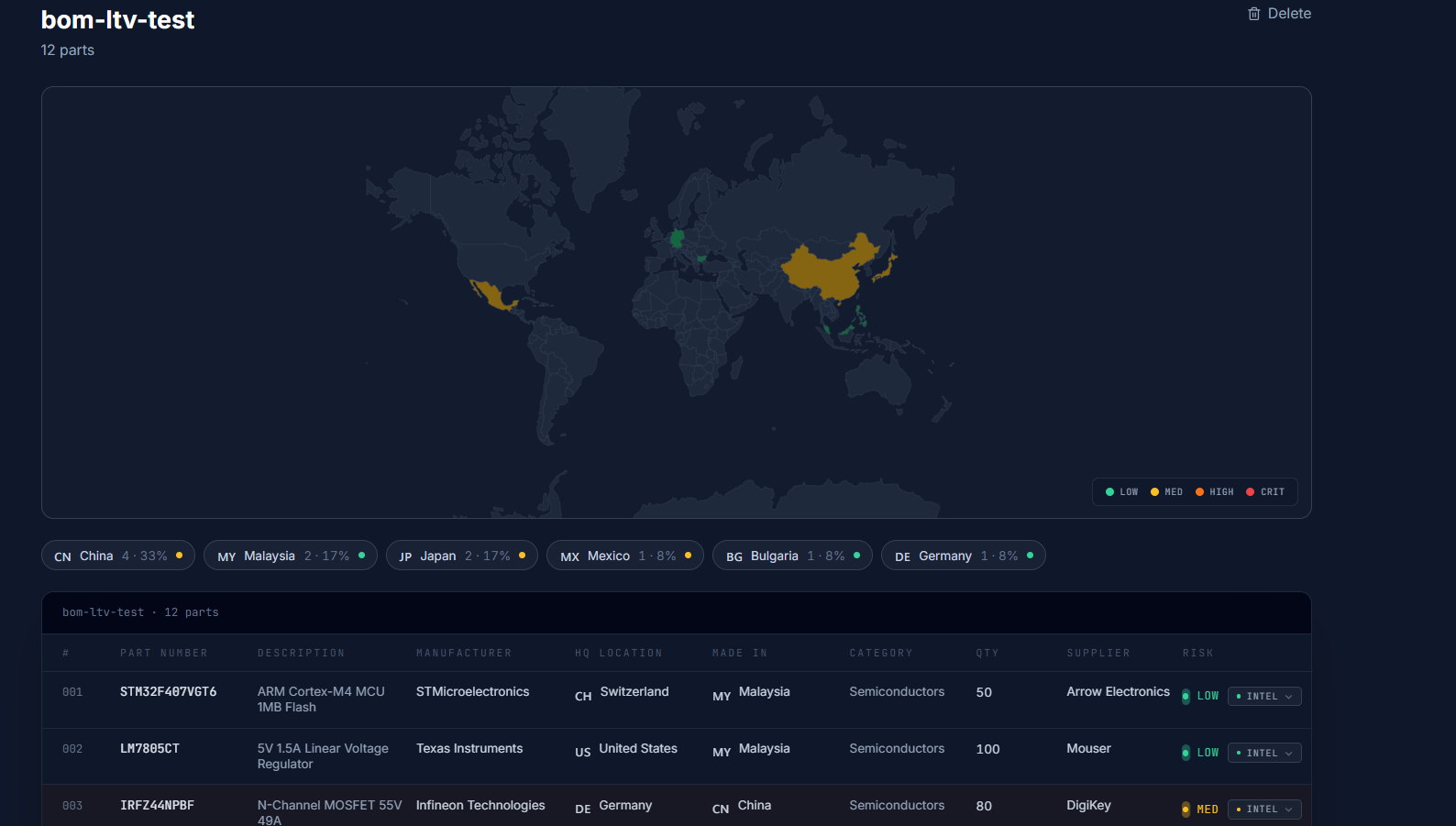
Task: Click the 5V 1.5A Linear Voltage Regulator description
Action: (x=323, y=756)
